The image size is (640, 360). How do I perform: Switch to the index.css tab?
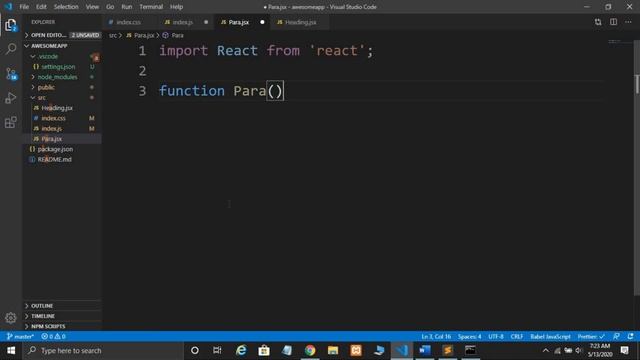(x=129, y=22)
